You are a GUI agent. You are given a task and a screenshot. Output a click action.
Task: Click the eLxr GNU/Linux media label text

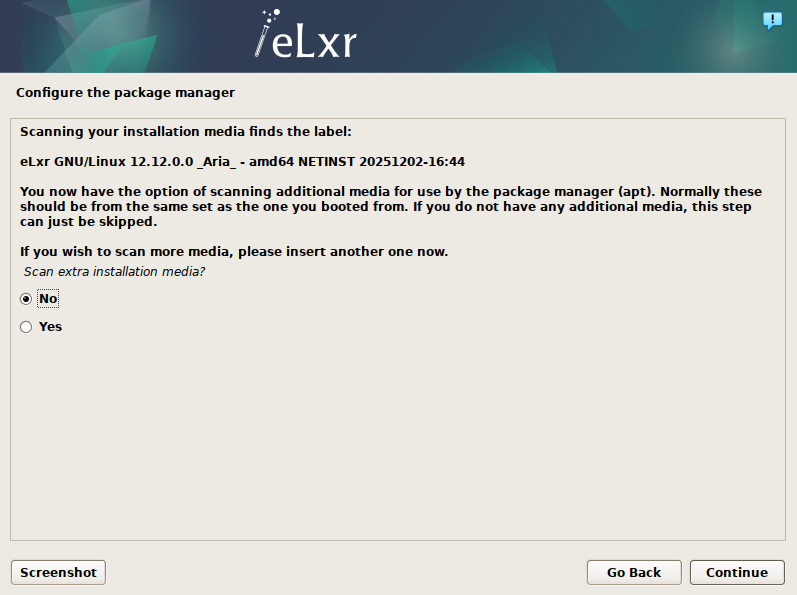(x=242, y=161)
